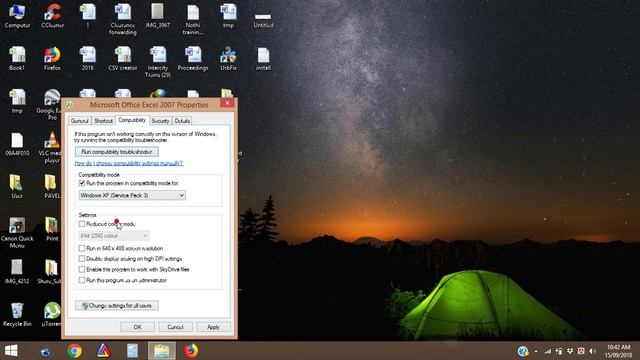Close the Excel 2007 Properties dialog
Image resolution: width=640 pixels, height=360 pixels.
pyautogui.click(x=227, y=103)
